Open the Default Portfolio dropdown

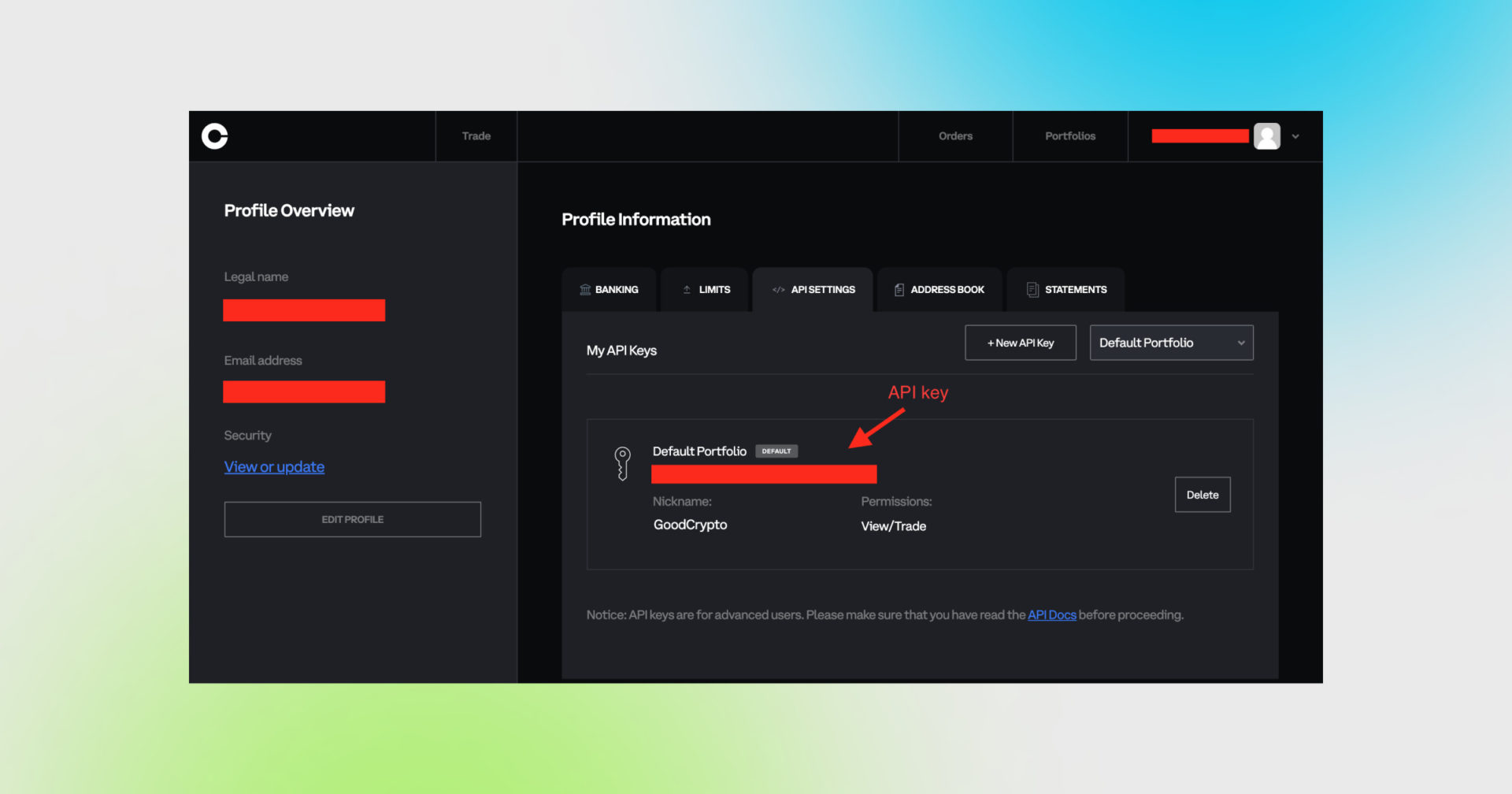1171,343
